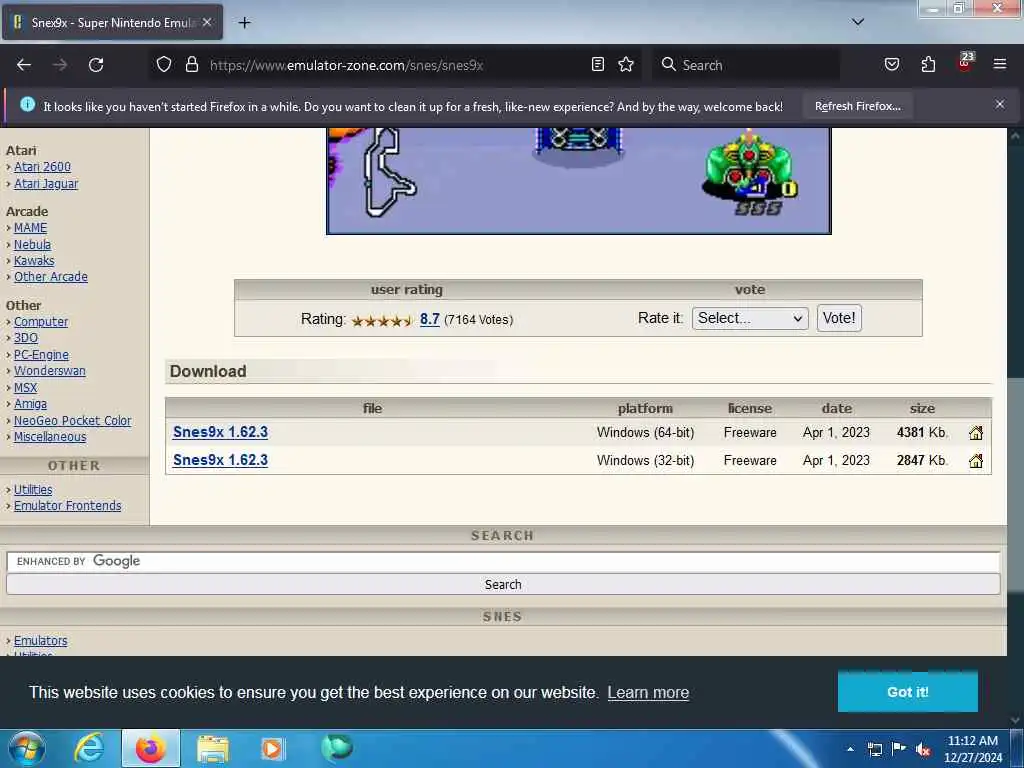The height and width of the screenshot is (768, 1024).
Task: Open the Amiga sidebar link
Action: pos(30,404)
